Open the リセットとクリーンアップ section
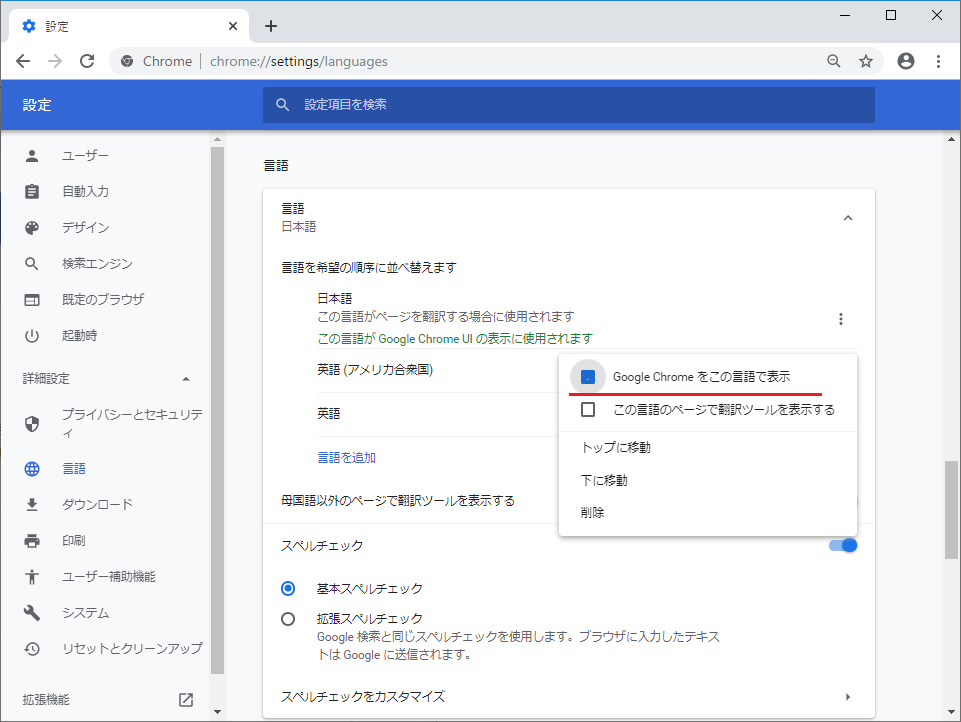961x722 pixels. click(132, 648)
